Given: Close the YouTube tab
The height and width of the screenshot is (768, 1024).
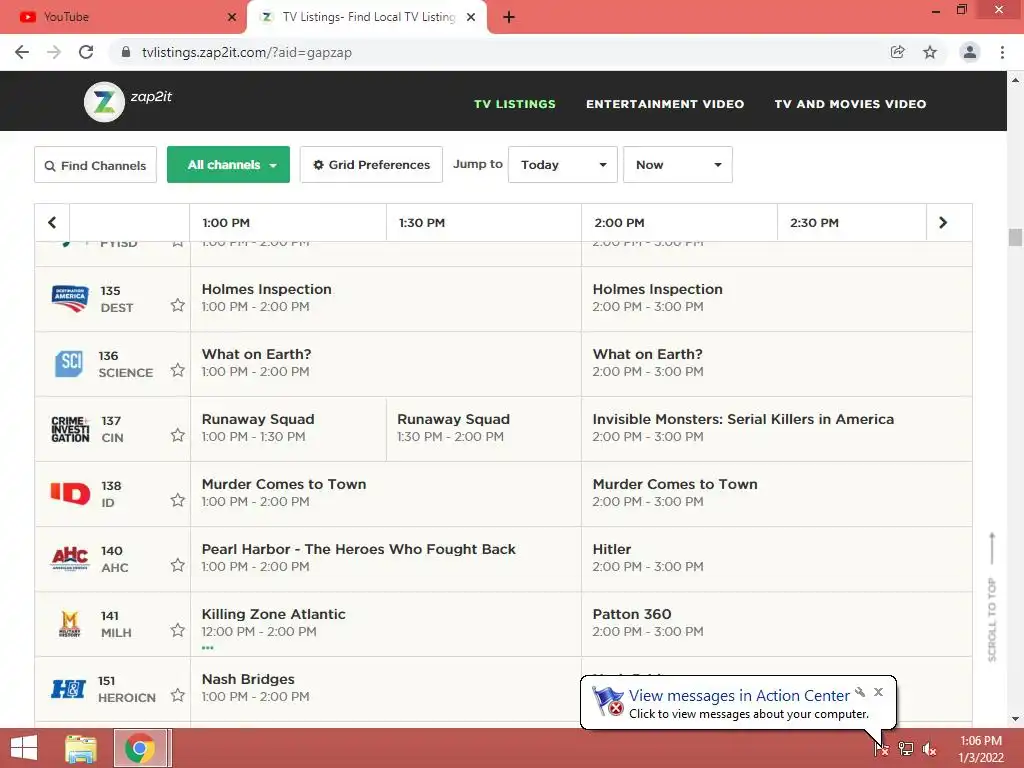Looking at the screenshot, I should [232, 17].
